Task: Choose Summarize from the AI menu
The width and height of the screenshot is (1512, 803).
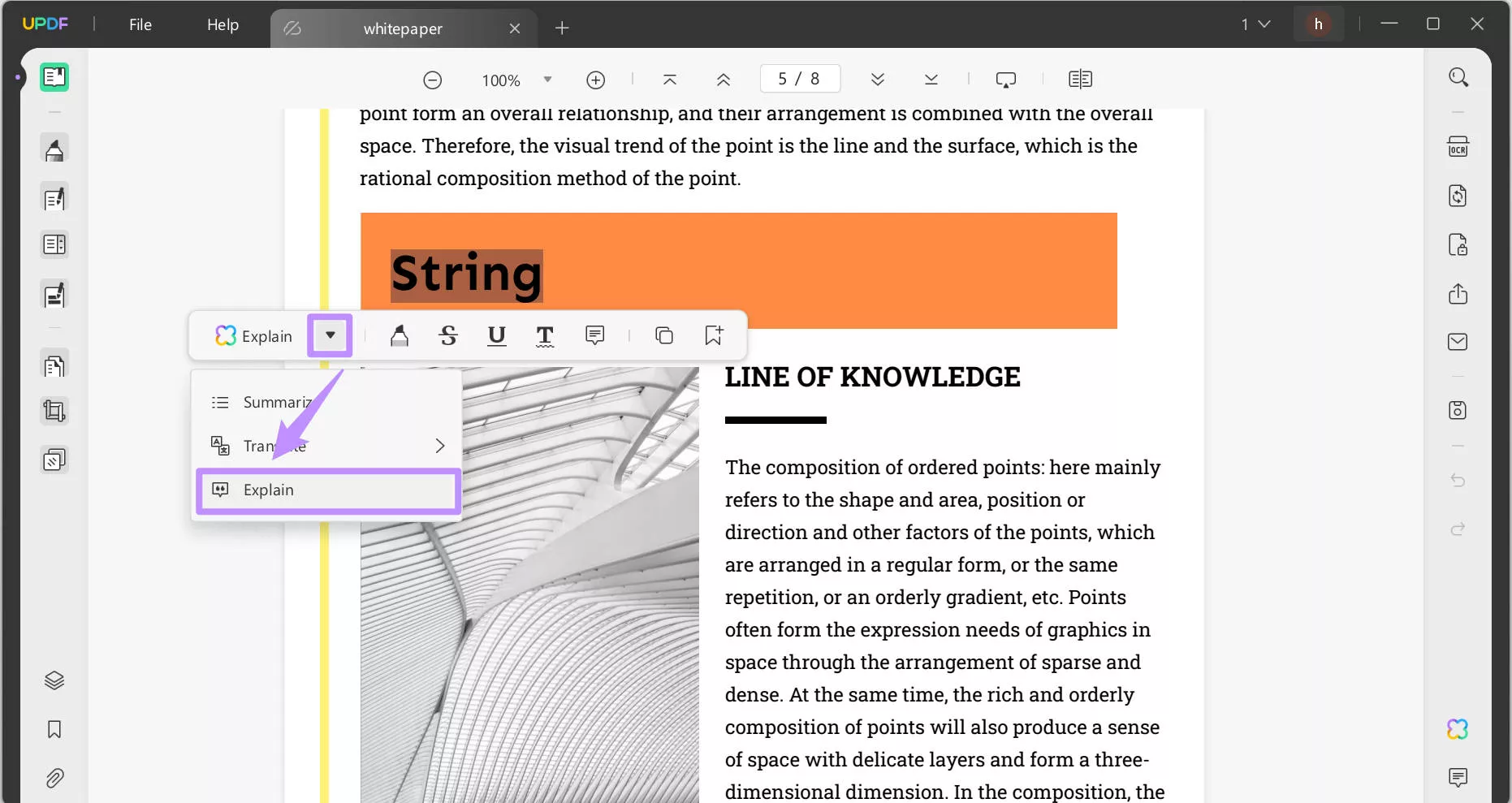Action: (327, 402)
